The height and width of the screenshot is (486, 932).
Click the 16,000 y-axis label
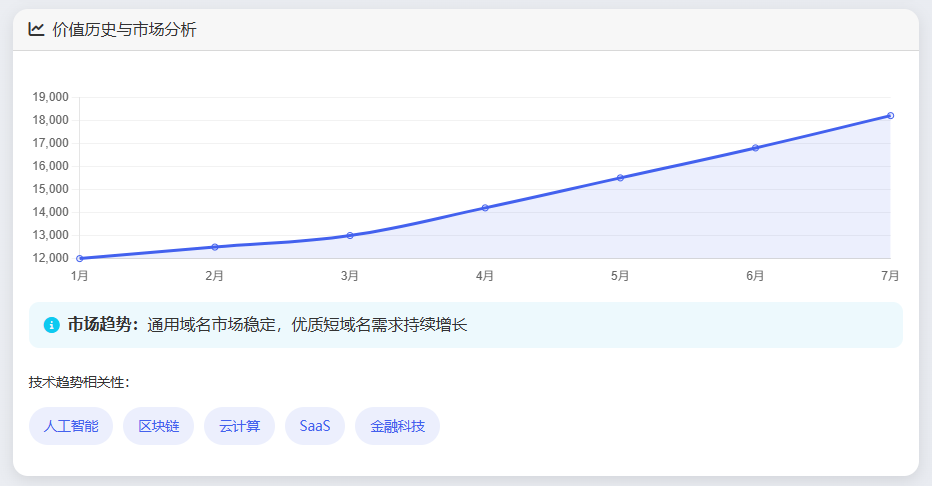pyautogui.click(x=51, y=166)
